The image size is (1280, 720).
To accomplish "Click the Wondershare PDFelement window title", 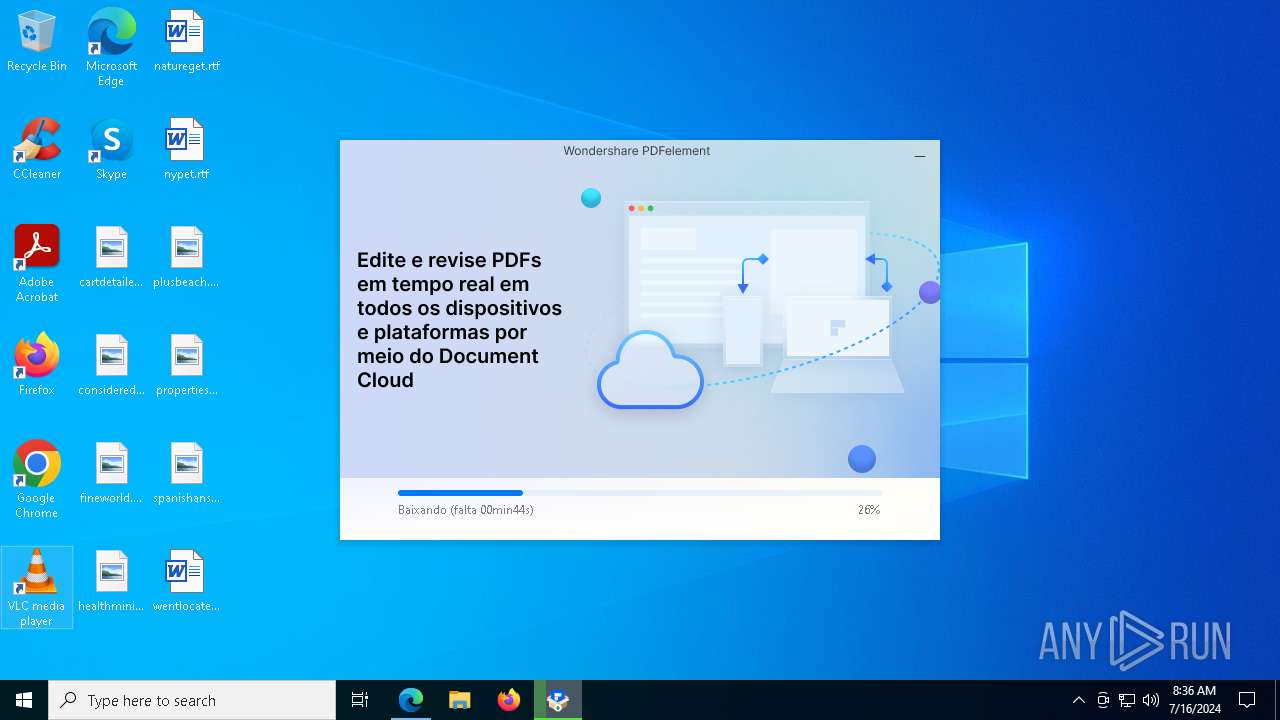I will tap(637, 151).
